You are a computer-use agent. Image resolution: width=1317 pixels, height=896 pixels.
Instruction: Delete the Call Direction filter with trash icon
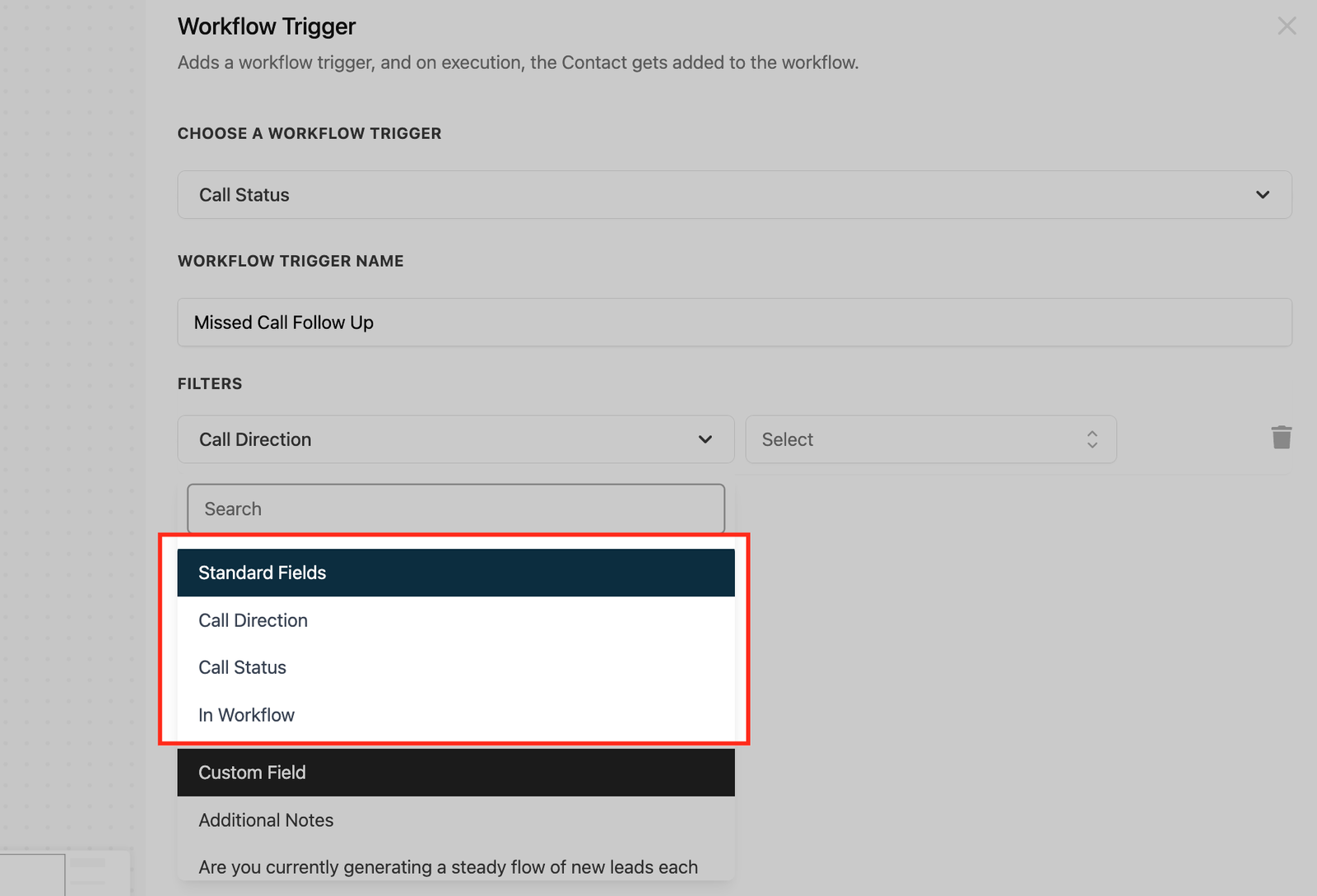1281,438
